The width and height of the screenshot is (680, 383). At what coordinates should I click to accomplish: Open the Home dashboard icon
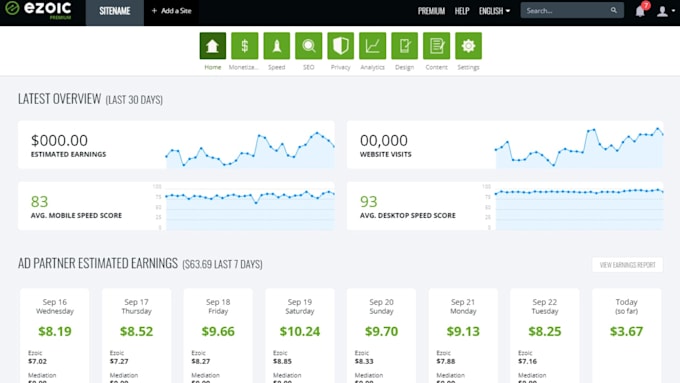point(212,46)
